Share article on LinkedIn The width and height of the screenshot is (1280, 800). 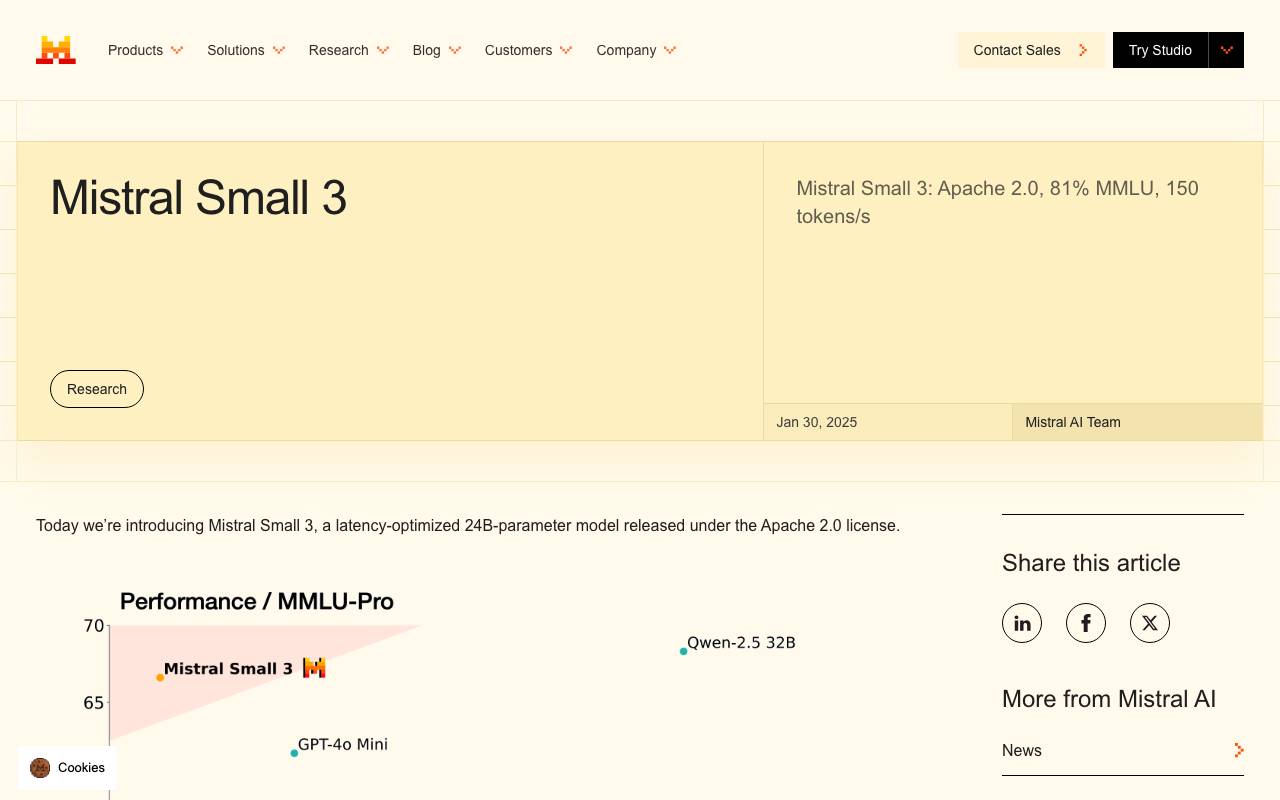1022,623
